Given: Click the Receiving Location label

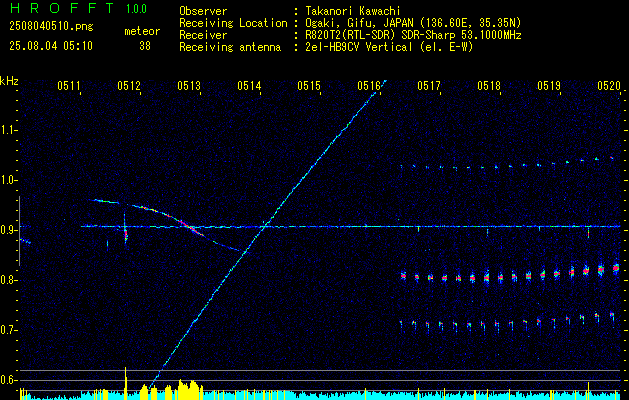Looking at the screenshot, I should coord(233,23).
